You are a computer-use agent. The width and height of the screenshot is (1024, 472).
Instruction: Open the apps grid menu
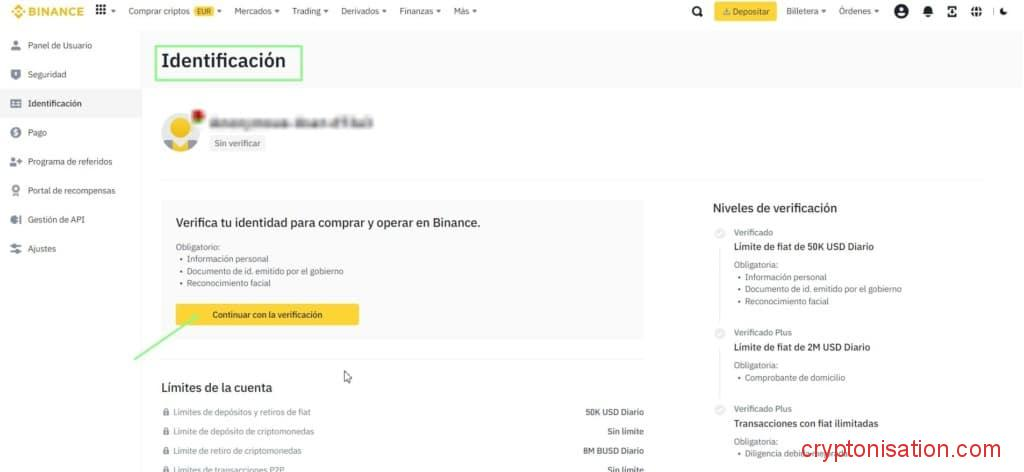pos(101,11)
